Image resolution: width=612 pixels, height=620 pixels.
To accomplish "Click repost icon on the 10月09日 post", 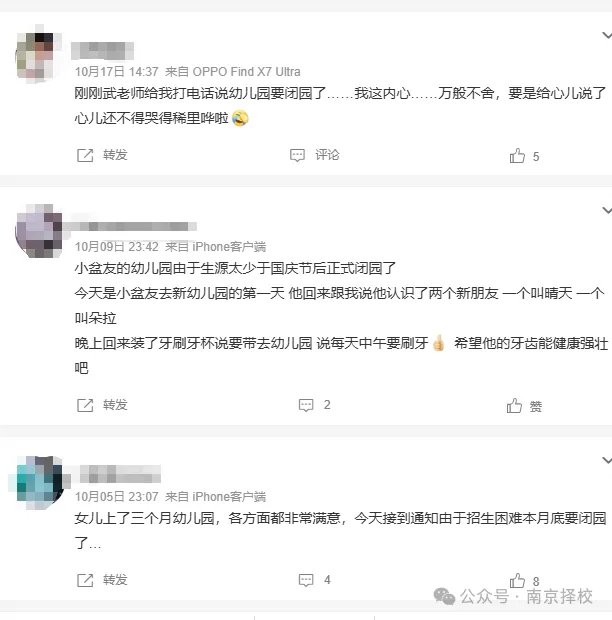I will pos(85,405).
